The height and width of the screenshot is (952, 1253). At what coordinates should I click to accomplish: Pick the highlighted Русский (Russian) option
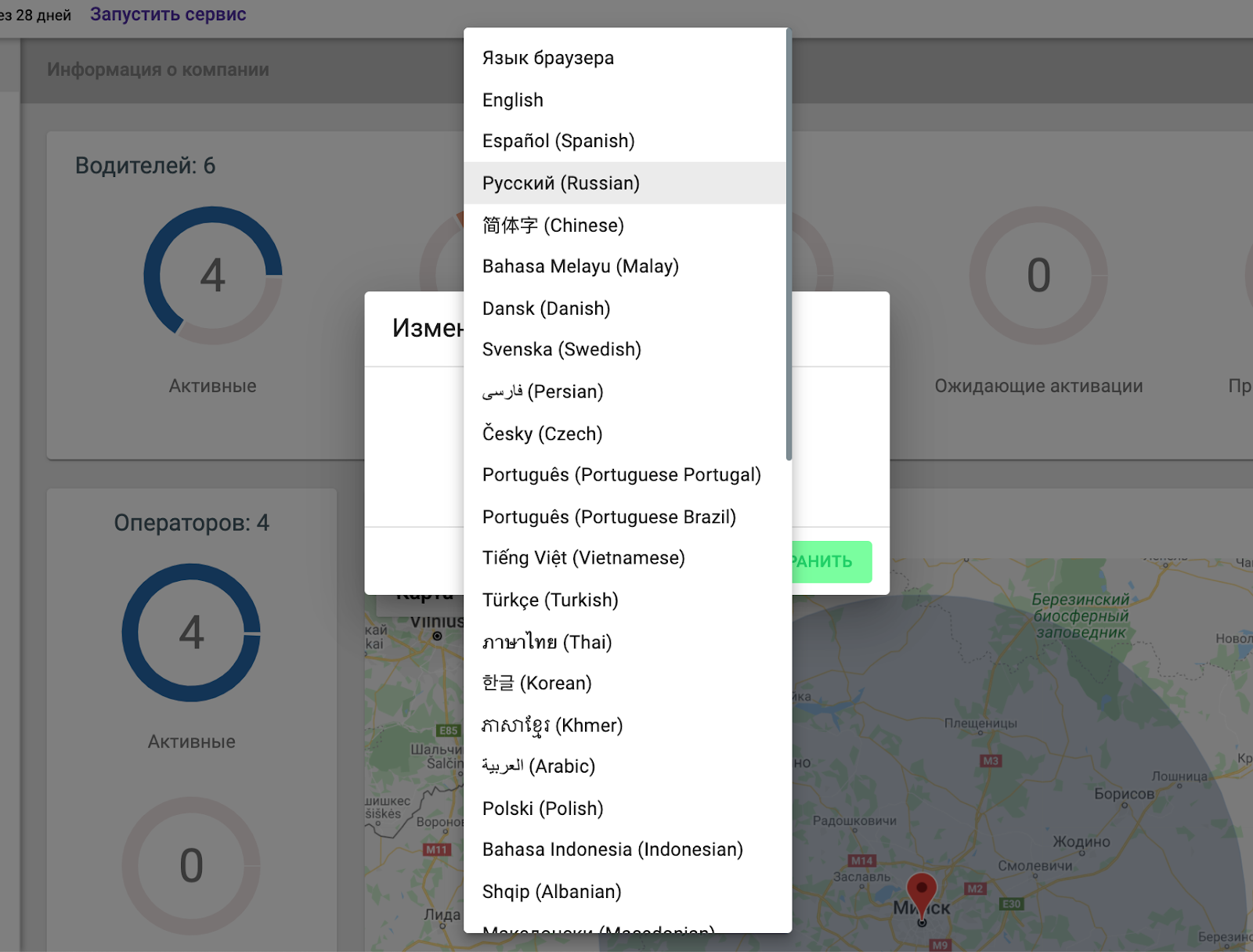(x=625, y=183)
